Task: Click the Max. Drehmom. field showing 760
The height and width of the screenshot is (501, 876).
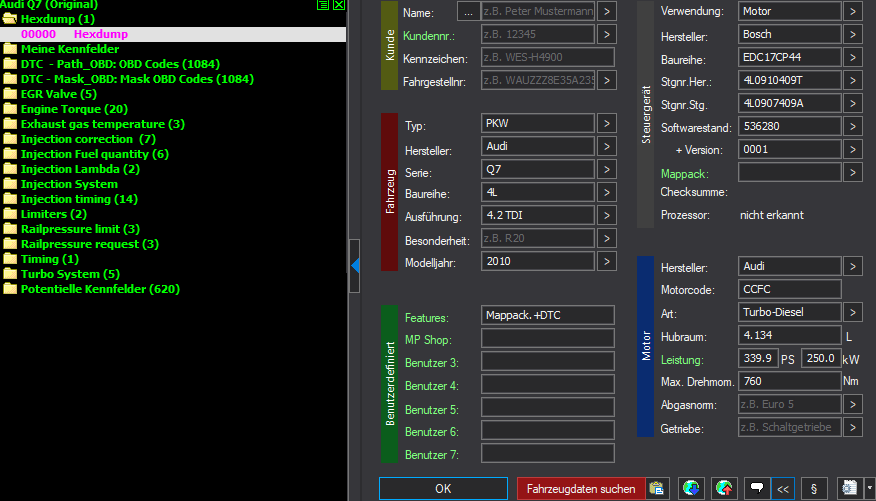Action: pyautogui.click(x=789, y=381)
